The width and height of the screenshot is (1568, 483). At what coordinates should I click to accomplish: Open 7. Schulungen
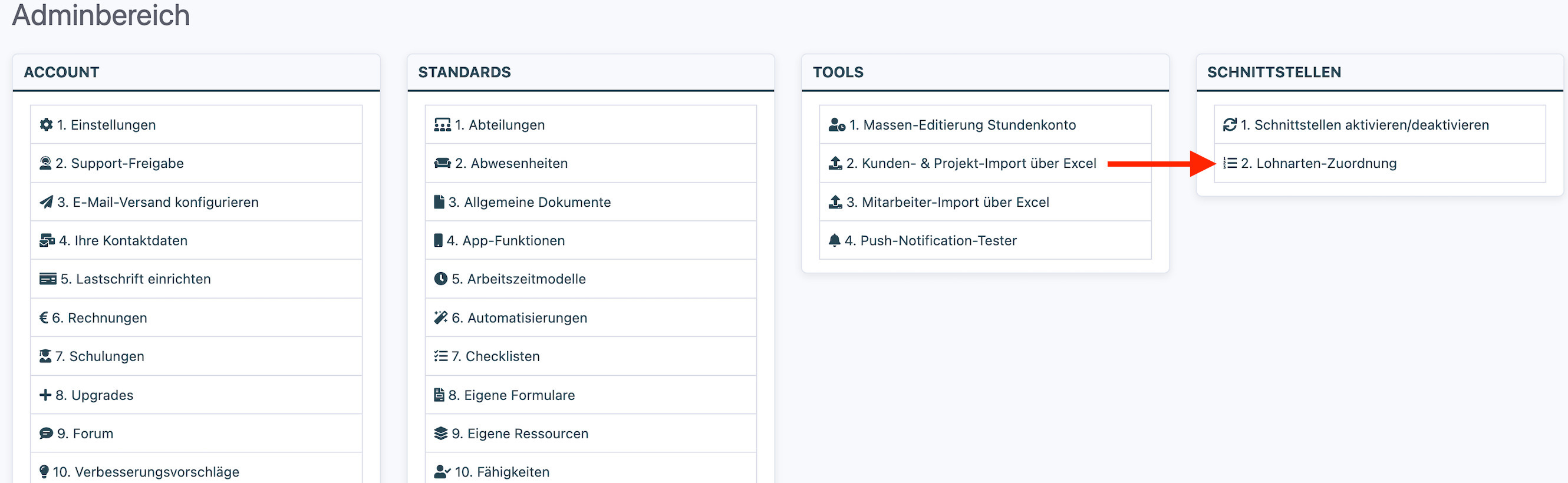(x=196, y=356)
